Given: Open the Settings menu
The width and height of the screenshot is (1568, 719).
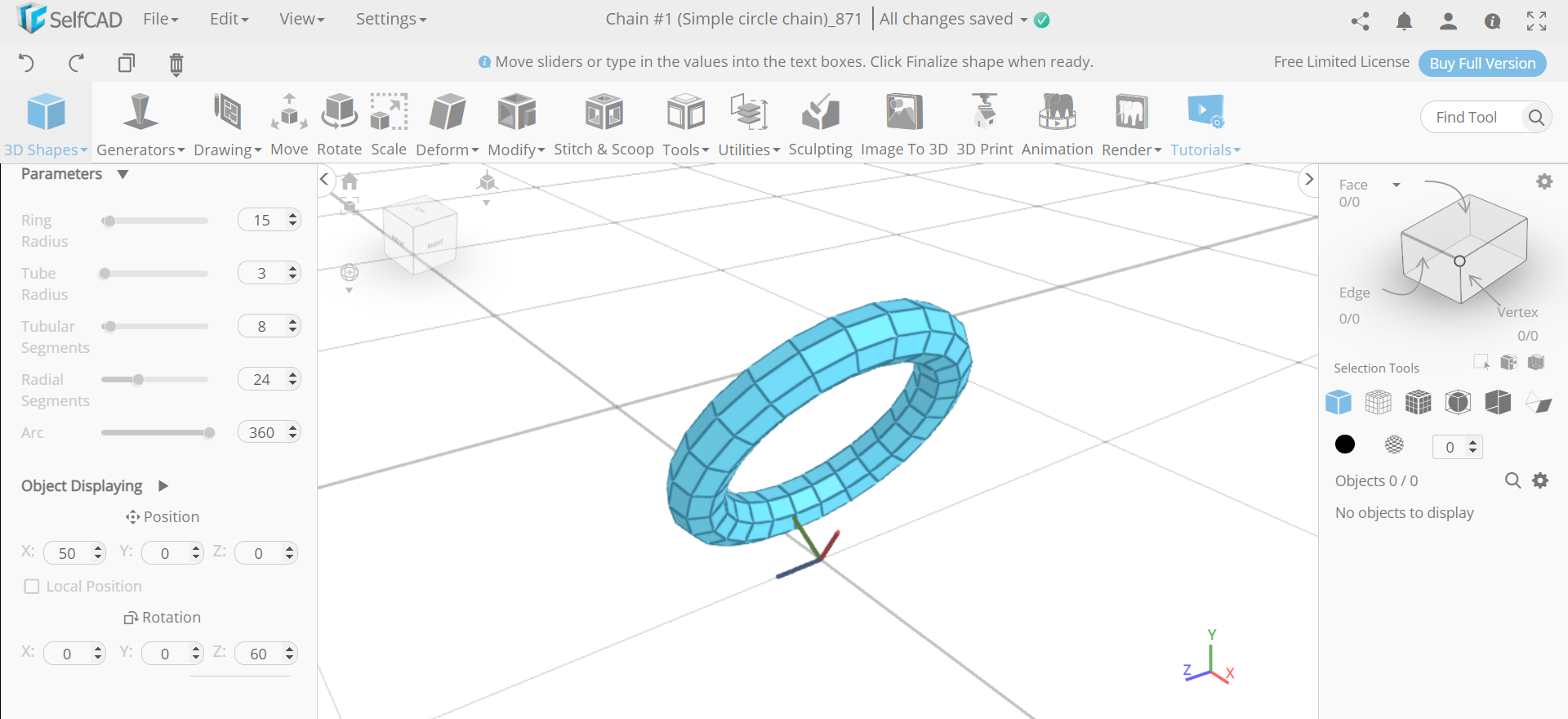Looking at the screenshot, I should 391,19.
